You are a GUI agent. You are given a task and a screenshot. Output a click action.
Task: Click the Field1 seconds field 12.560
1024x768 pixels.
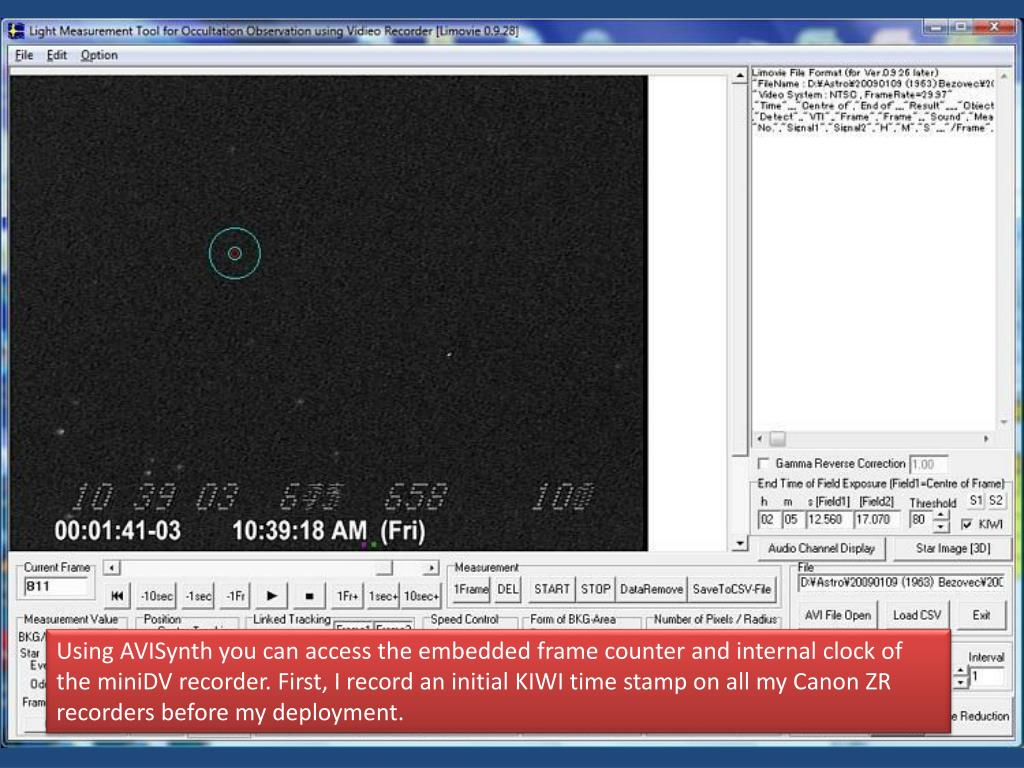(x=827, y=520)
